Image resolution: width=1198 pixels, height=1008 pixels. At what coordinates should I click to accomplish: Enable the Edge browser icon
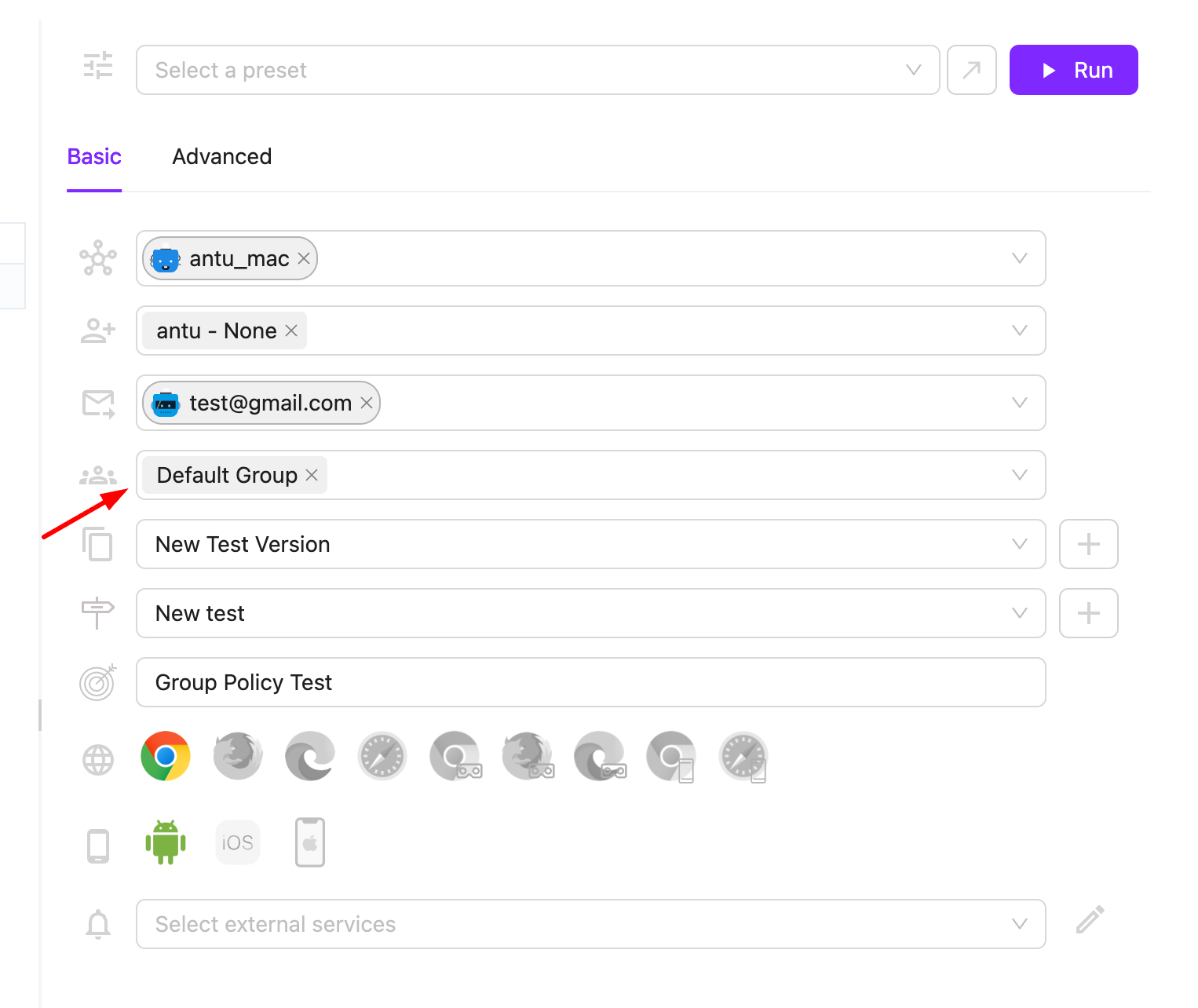click(310, 756)
